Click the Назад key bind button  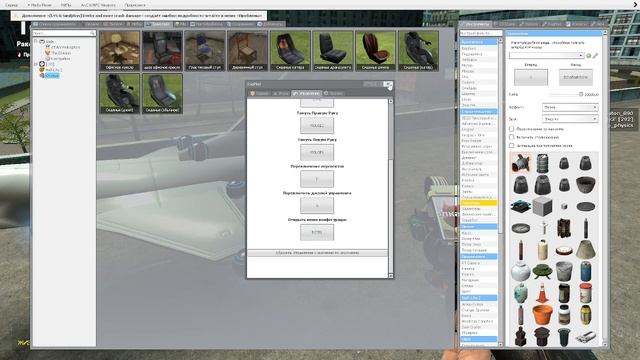tap(576, 77)
